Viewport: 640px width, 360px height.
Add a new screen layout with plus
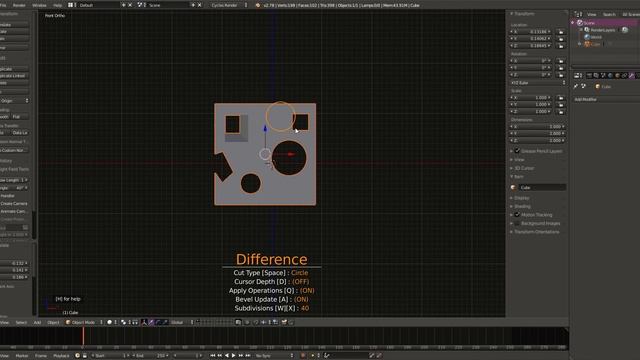point(124,5)
